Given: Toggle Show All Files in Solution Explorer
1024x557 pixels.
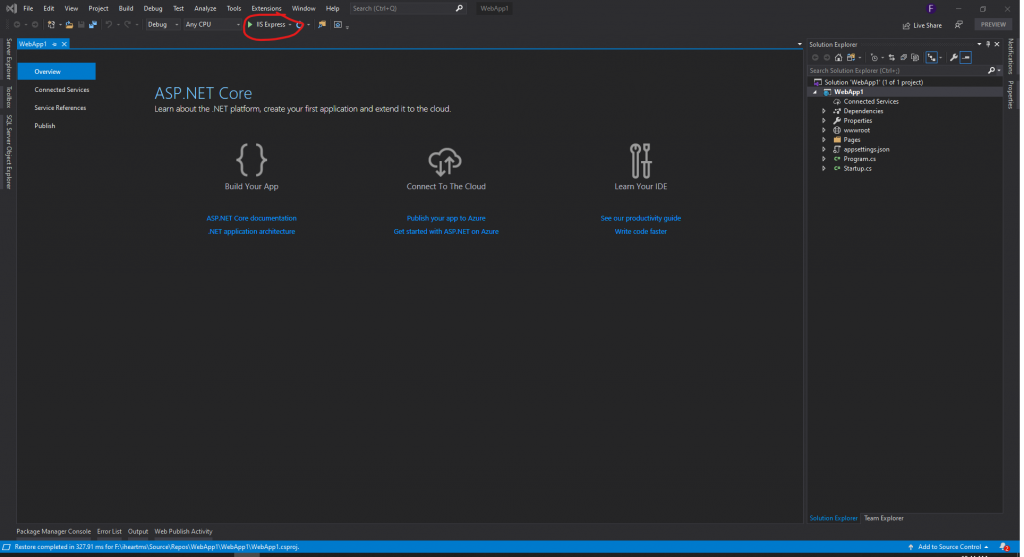Looking at the screenshot, I should click(915, 57).
